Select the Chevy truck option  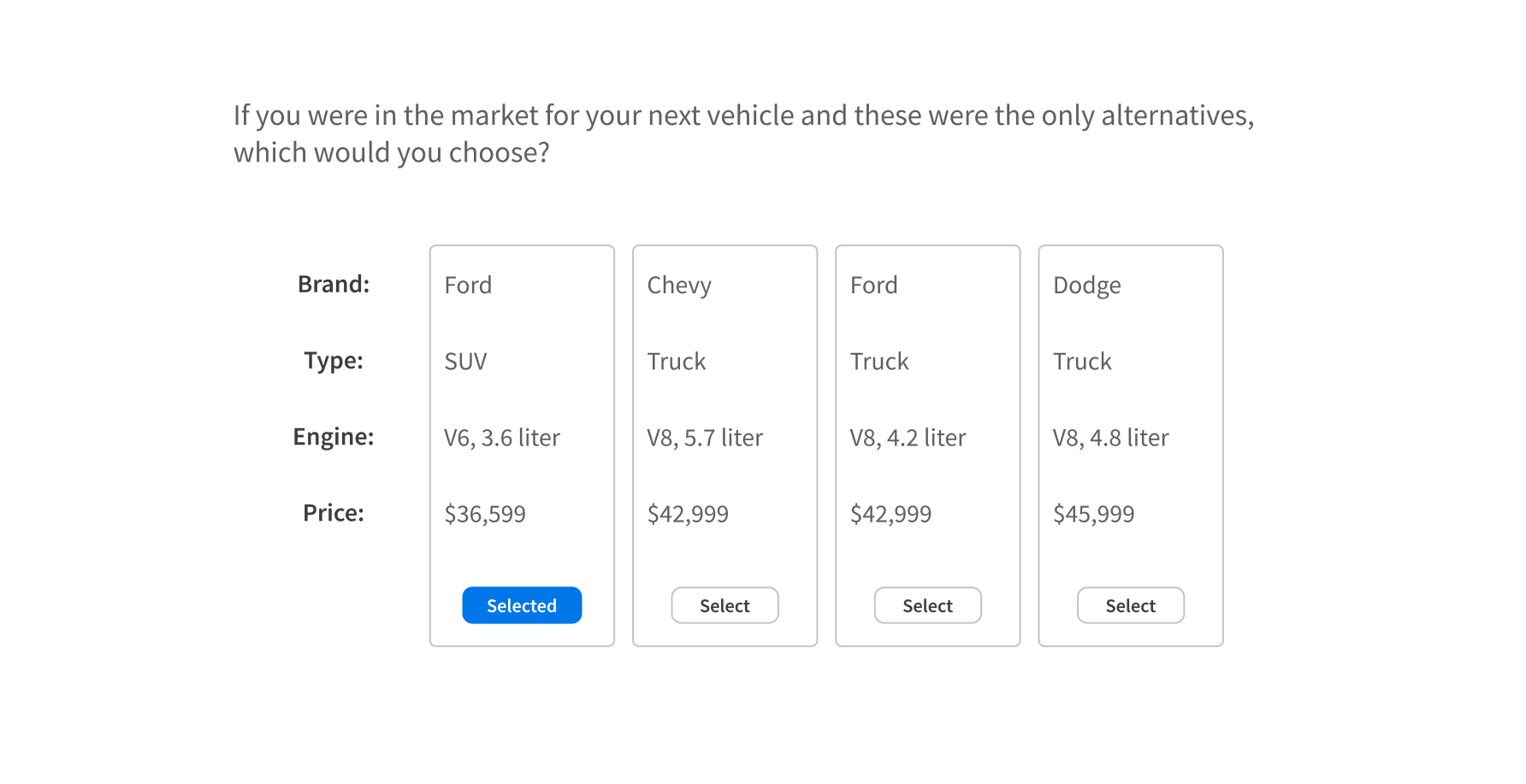coord(725,605)
